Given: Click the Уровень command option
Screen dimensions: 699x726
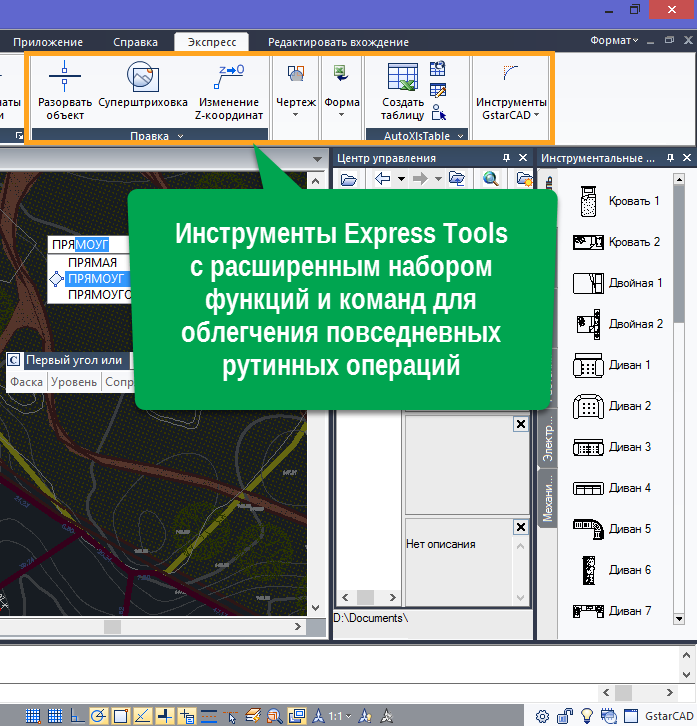Looking at the screenshot, I should tap(74, 382).
